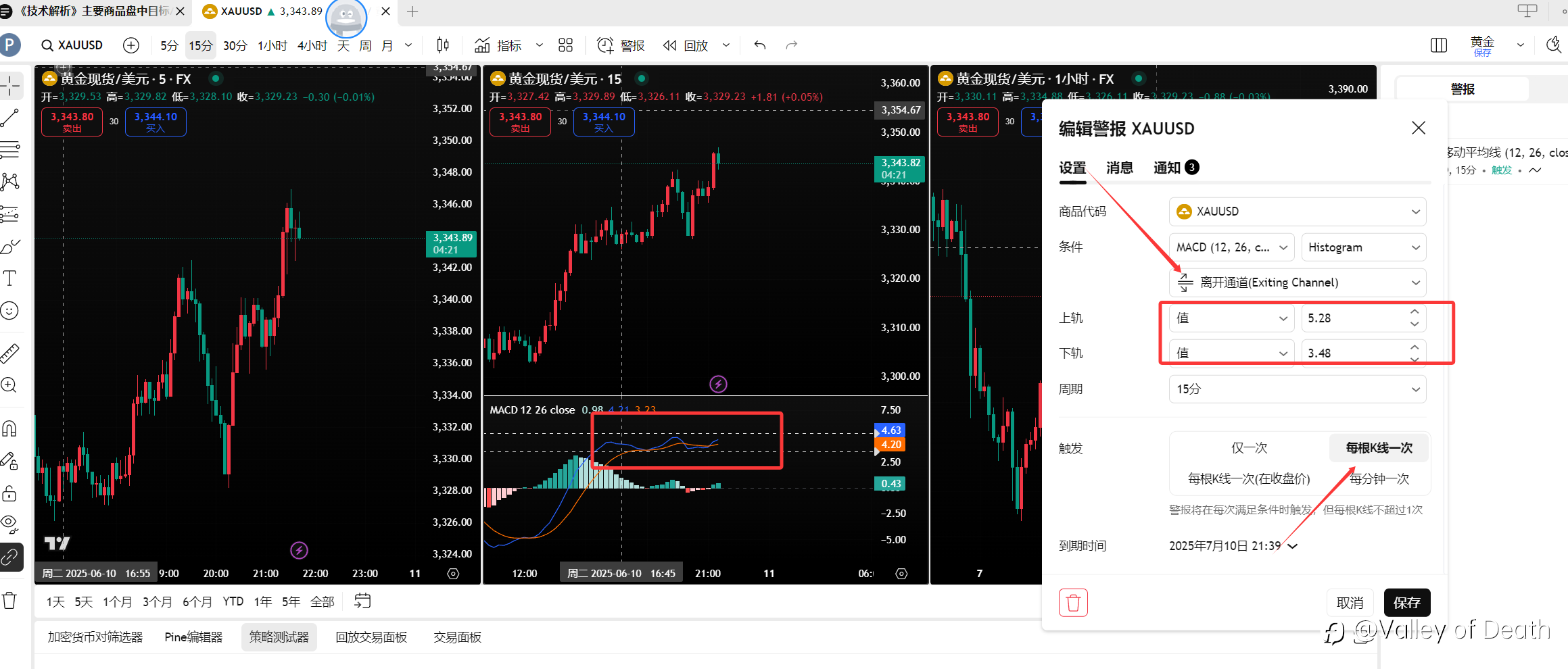This screenshot has height=669, width=1568.
Task: Close the 编辑警报 dialog
Action: pyautogui.click(x=1419, y=128)
